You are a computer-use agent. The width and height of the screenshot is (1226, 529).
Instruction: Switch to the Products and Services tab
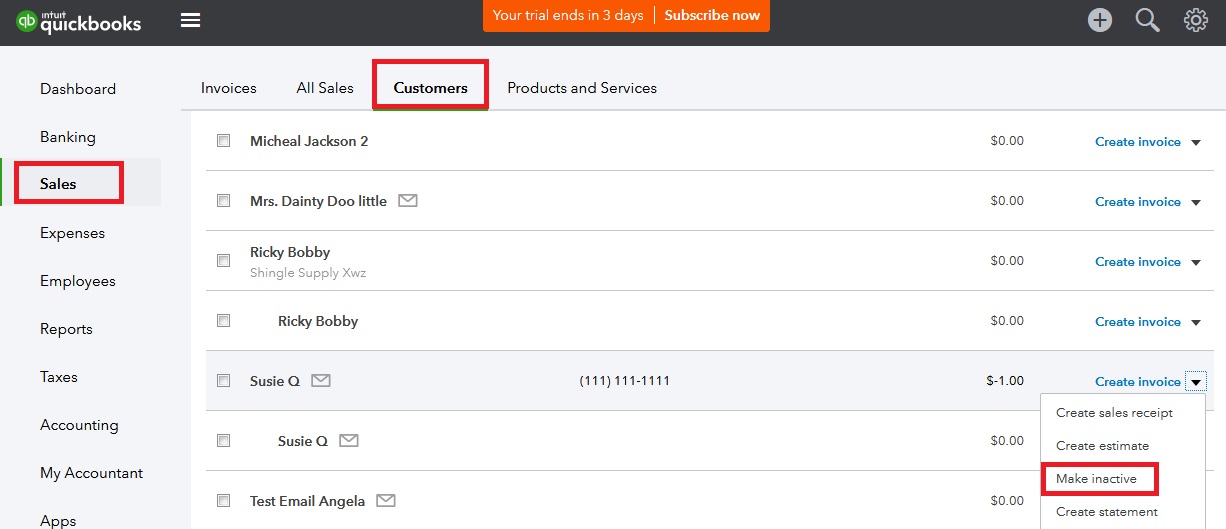pyautogui.click(x=582, y=88)
